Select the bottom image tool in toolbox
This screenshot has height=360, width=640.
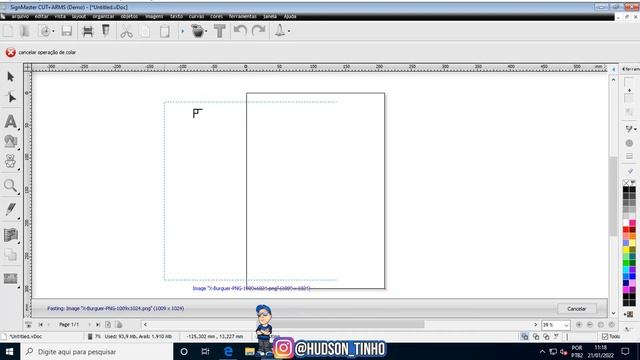click(x=11, y=279)
